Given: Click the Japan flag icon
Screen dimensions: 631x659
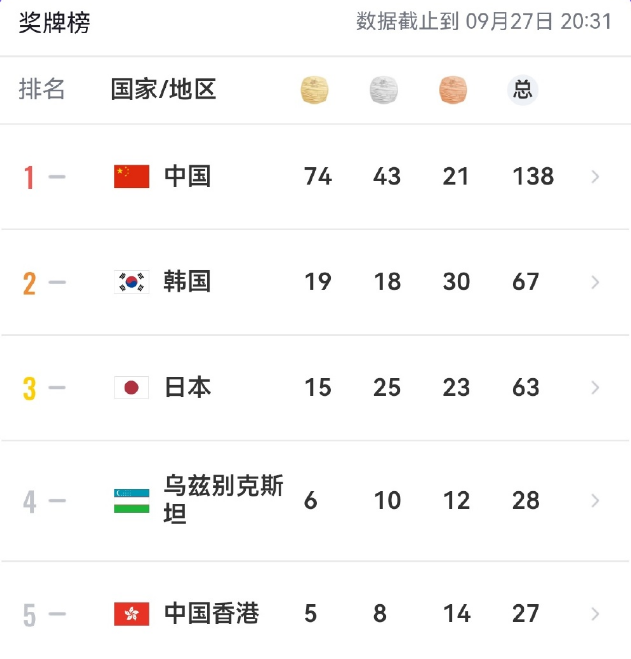Looking at the screenshot, I should tap(132, 387).
